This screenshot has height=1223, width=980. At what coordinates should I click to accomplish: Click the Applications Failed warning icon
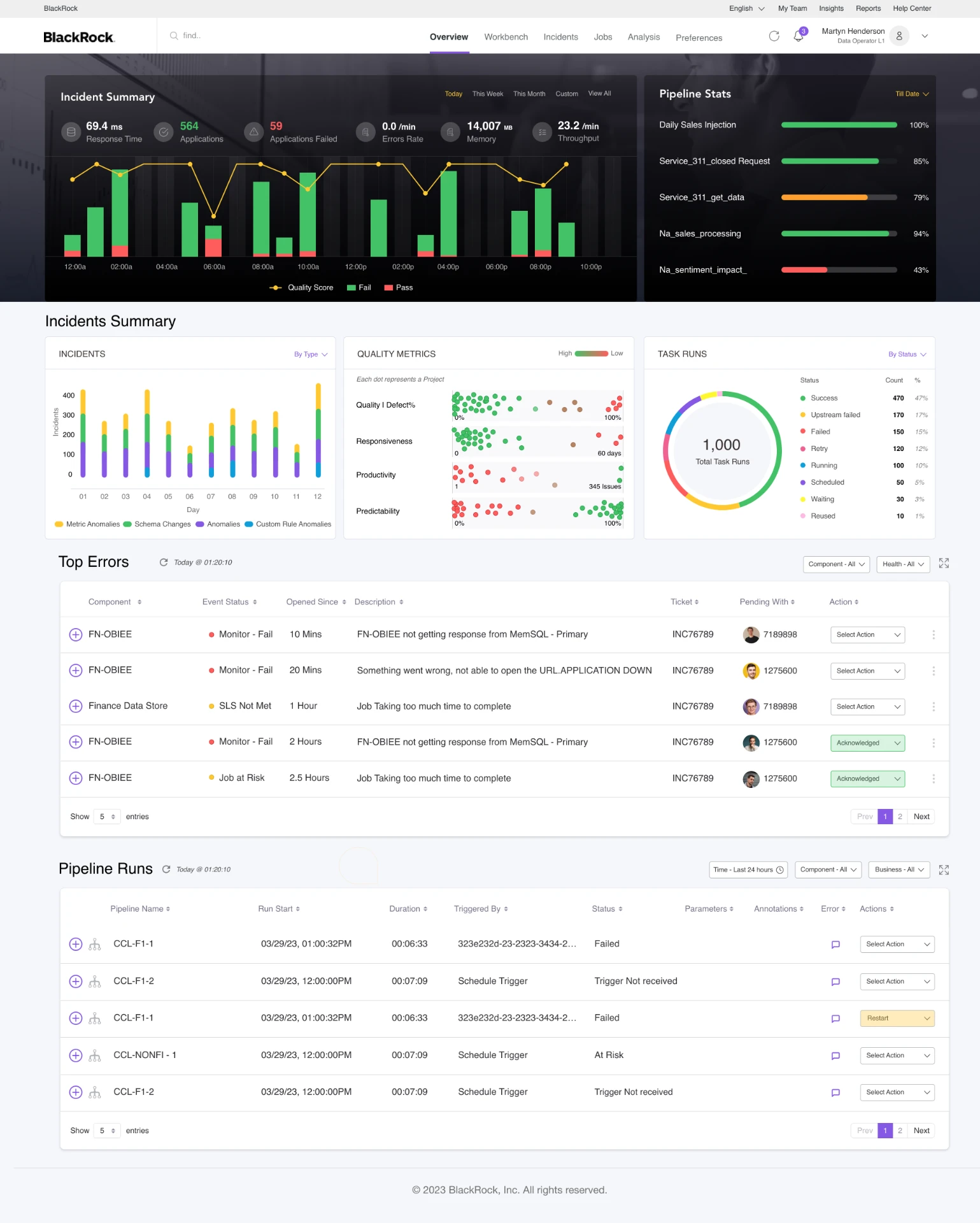point(253,132)
